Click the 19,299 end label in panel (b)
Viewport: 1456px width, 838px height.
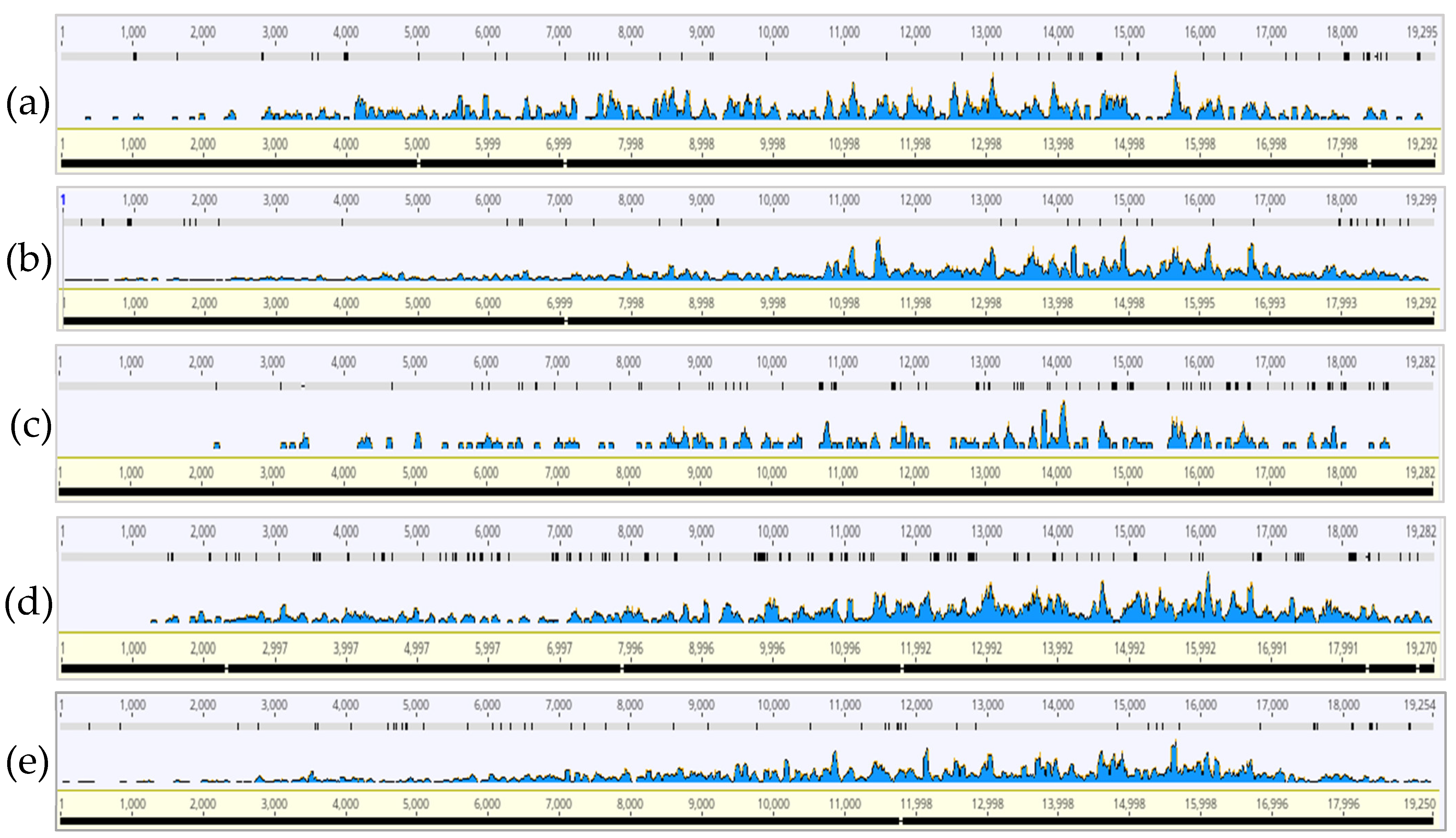click(1420, 200)
